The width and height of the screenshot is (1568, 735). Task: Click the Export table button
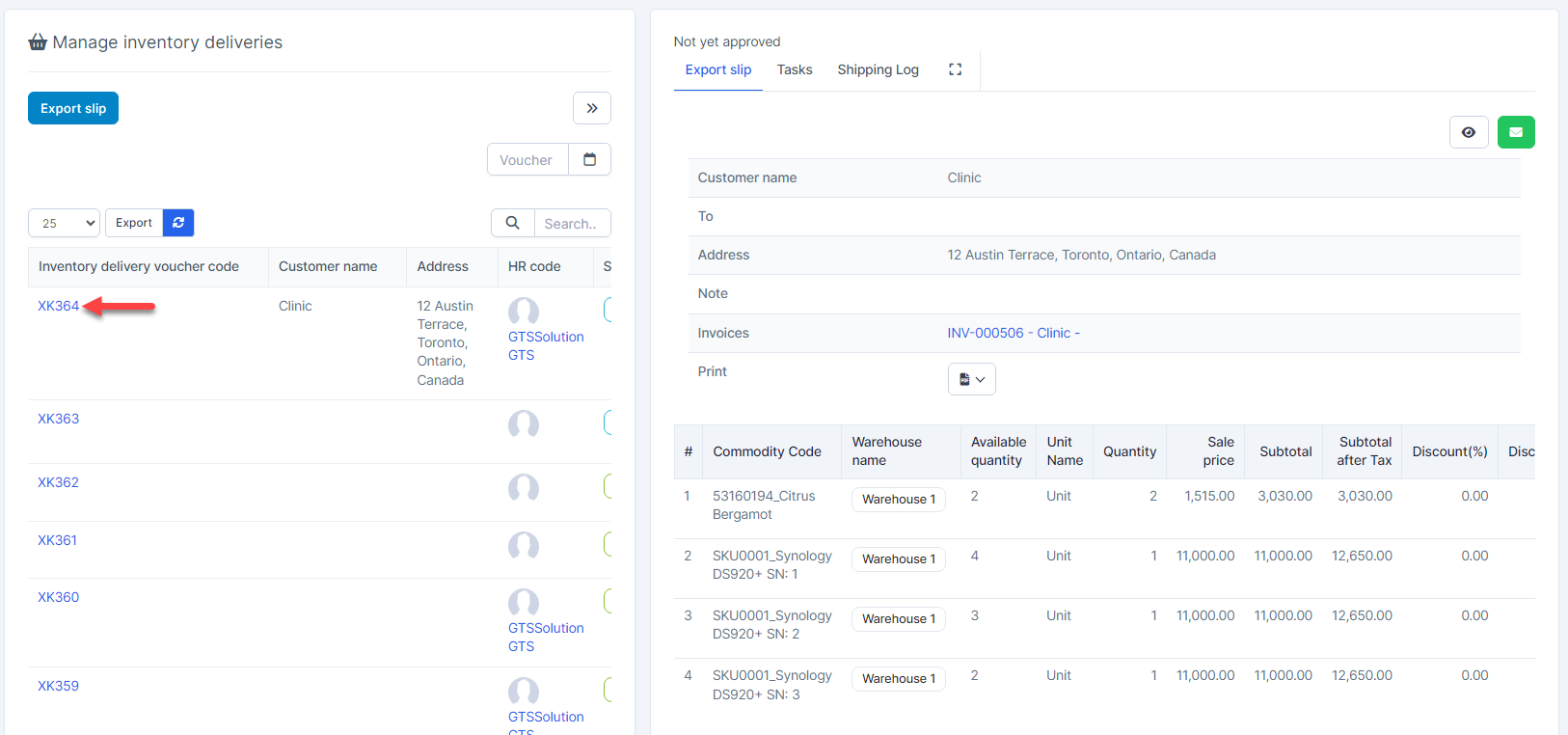[134, 223]
